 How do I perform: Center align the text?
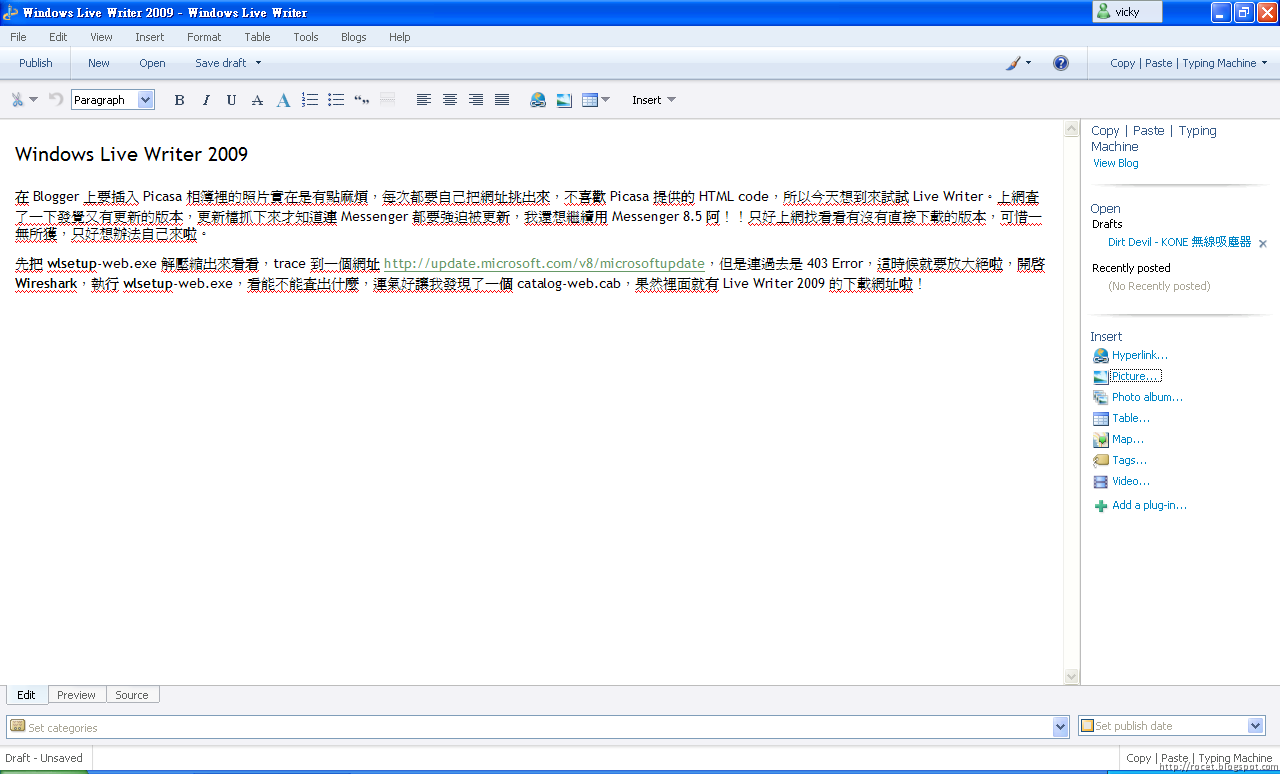click(x=450, y=100)
